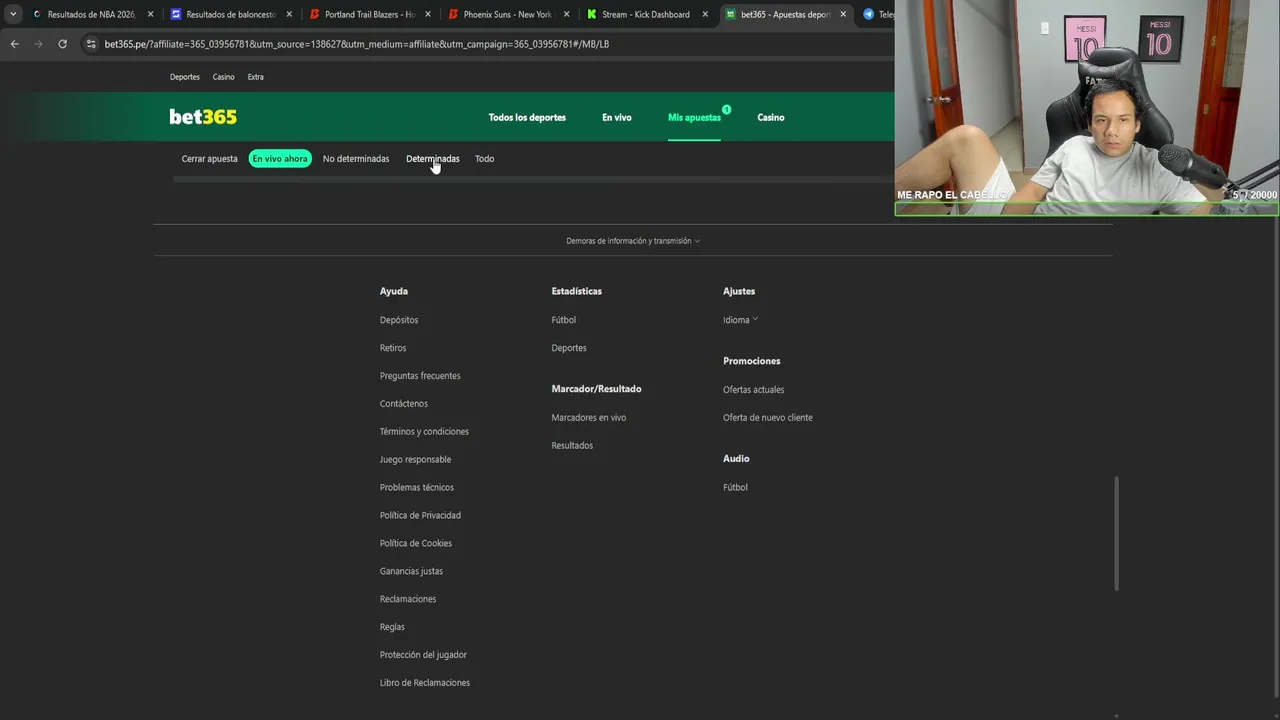Close the bet365 tab
Screen dimensions: 1280x720
(x=843, y=14)
